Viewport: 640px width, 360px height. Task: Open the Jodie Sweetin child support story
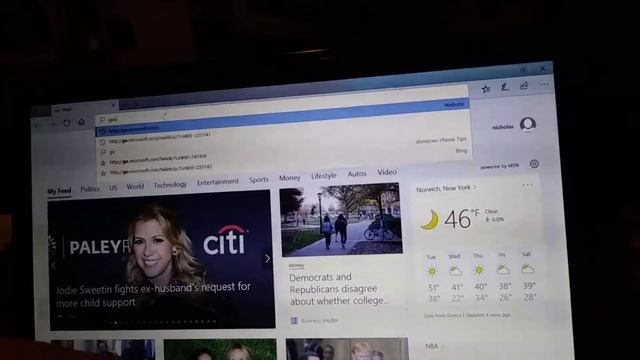click(x=153, y=295)
